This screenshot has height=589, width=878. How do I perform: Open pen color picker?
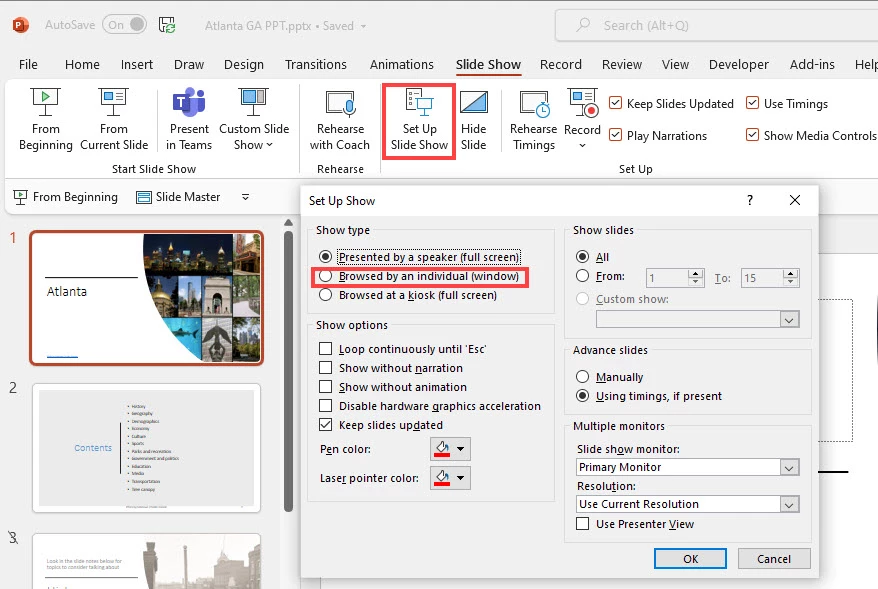[x=450, y=449]
